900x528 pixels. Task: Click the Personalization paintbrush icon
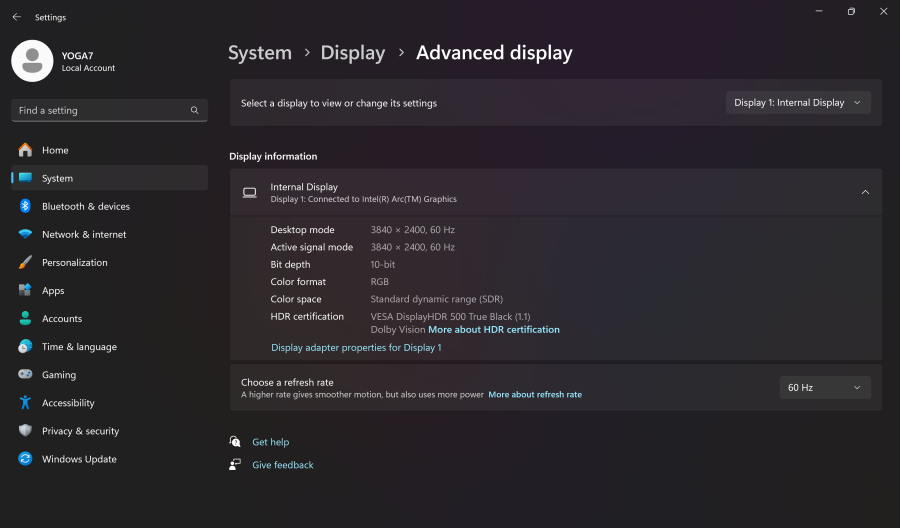(x=25, y=262)
